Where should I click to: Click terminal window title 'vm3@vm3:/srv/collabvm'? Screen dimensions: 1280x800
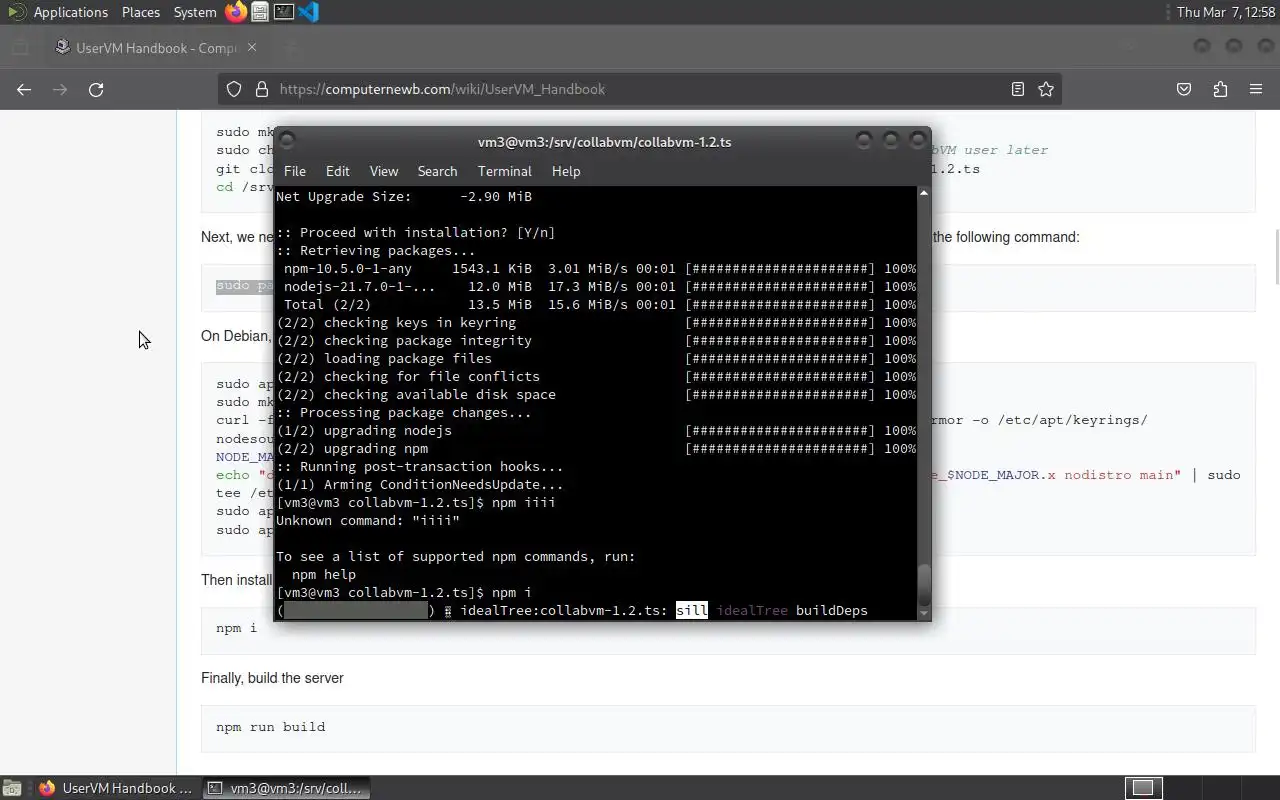pyautogui.click(x=604, y=142)
